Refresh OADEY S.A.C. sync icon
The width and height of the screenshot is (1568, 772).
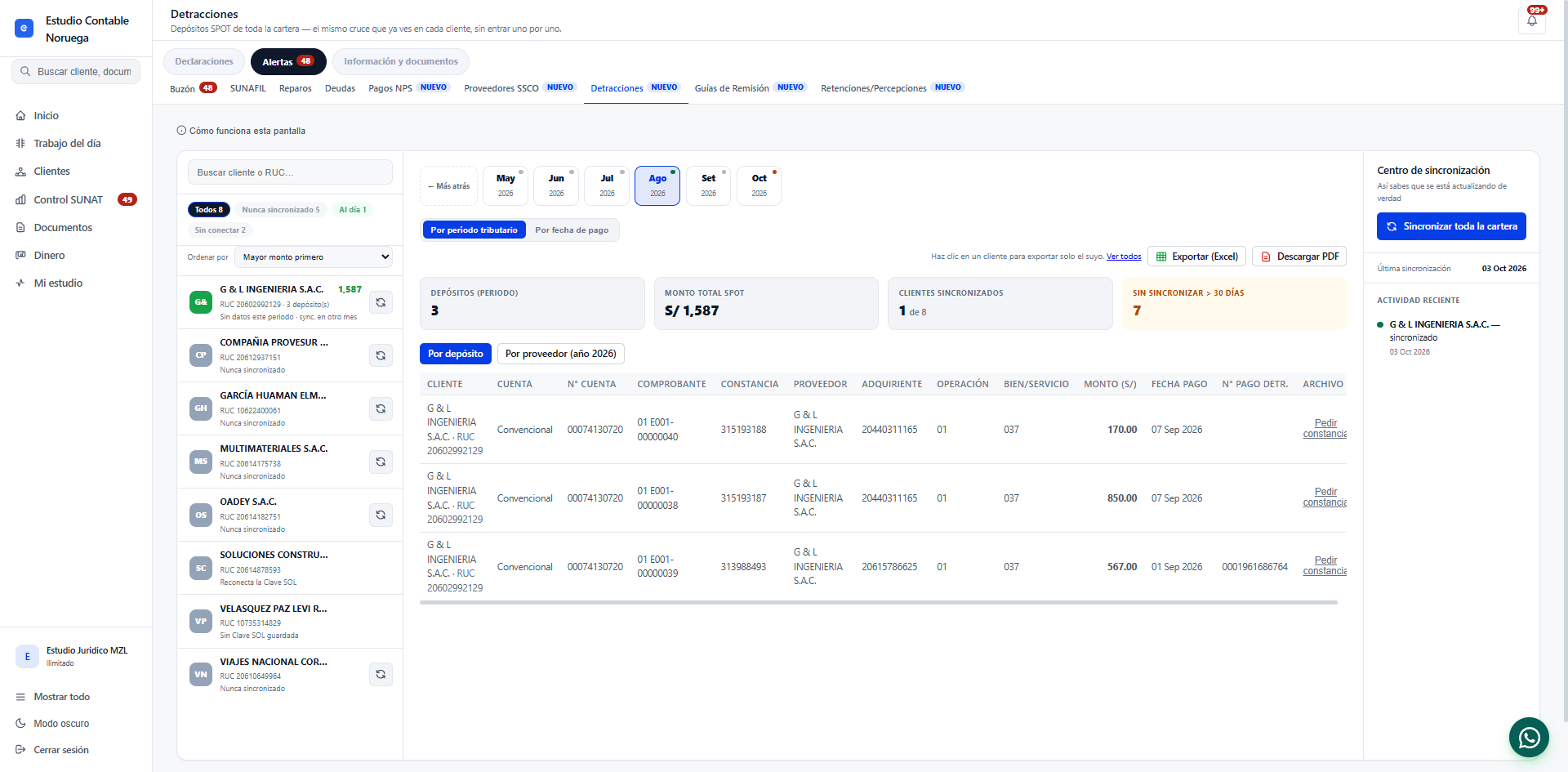click(x=381, y=515)
